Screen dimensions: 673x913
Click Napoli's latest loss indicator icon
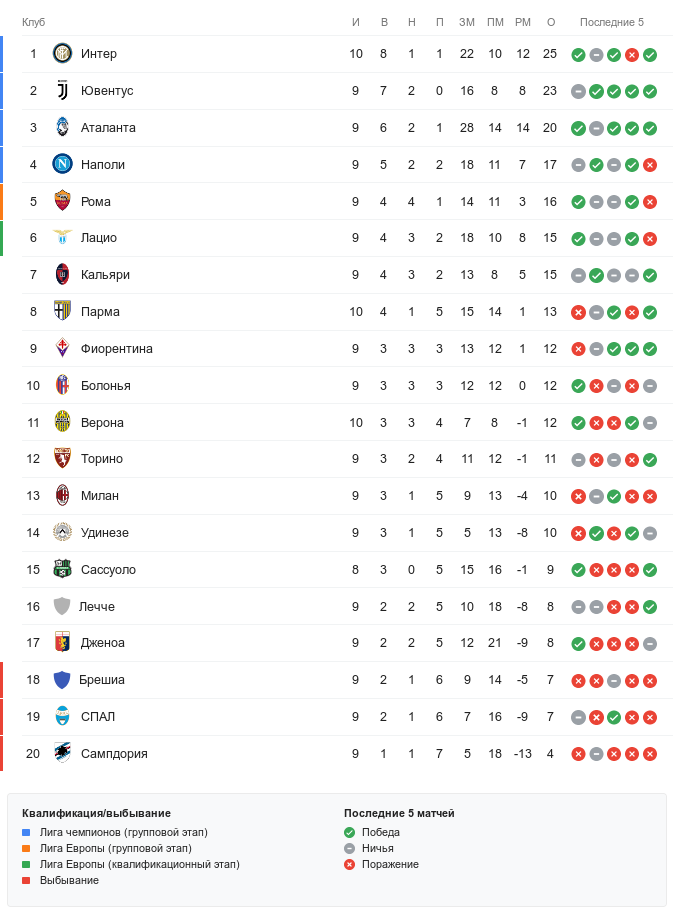coord(650,165)
